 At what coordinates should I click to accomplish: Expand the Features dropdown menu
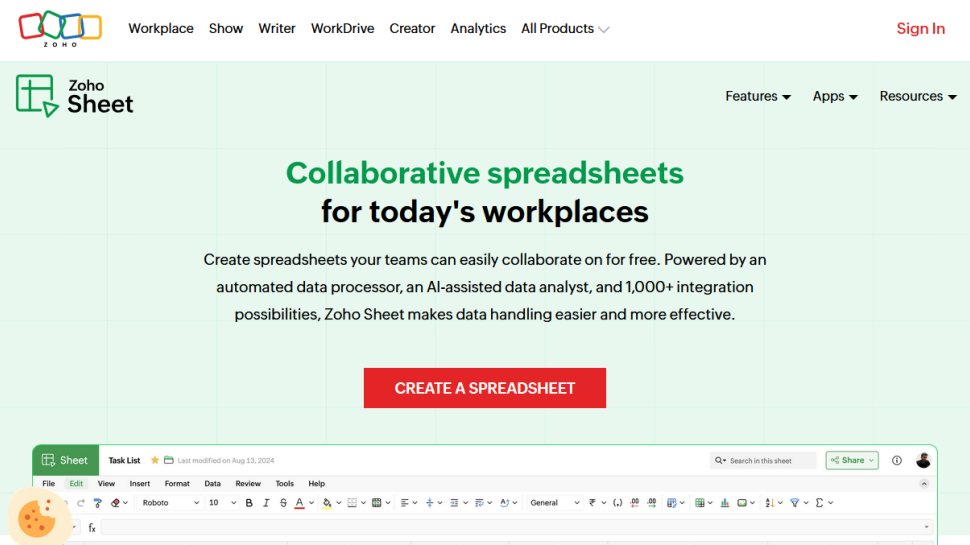pos(758,97)
